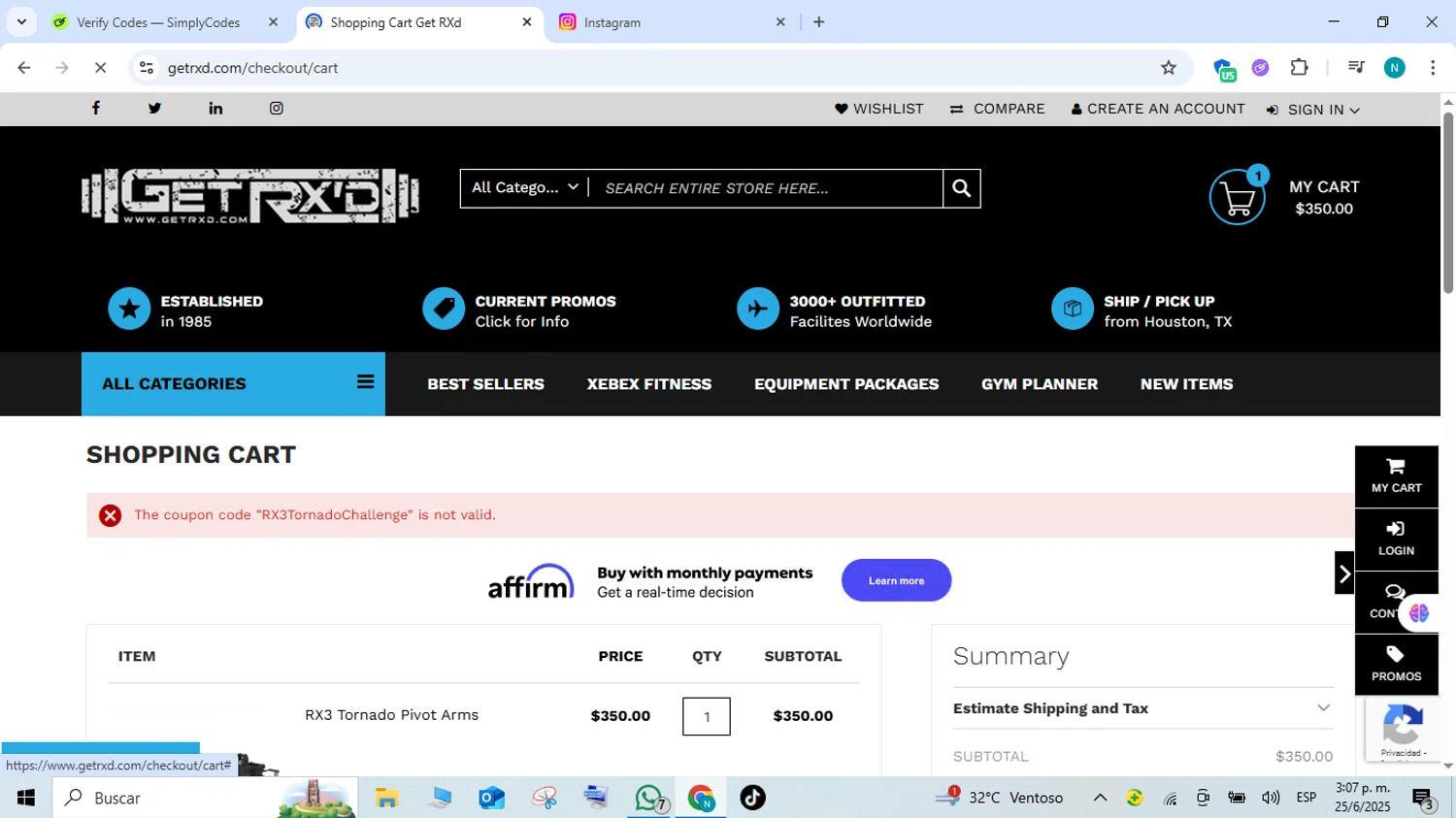Open the Chrome extensions puzzle icon
The width and height of the screenshot is (1456, 818).
pyautogui.click(x=1299, y=68)
